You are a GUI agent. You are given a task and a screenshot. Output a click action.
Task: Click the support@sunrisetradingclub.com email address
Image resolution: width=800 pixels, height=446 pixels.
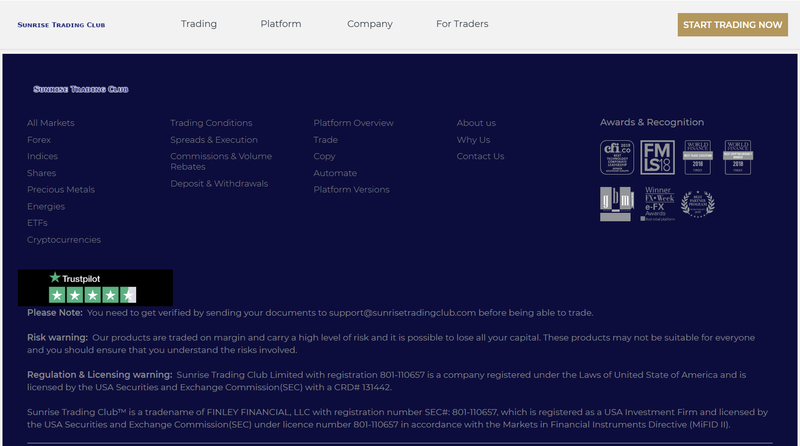pos(403,313)
